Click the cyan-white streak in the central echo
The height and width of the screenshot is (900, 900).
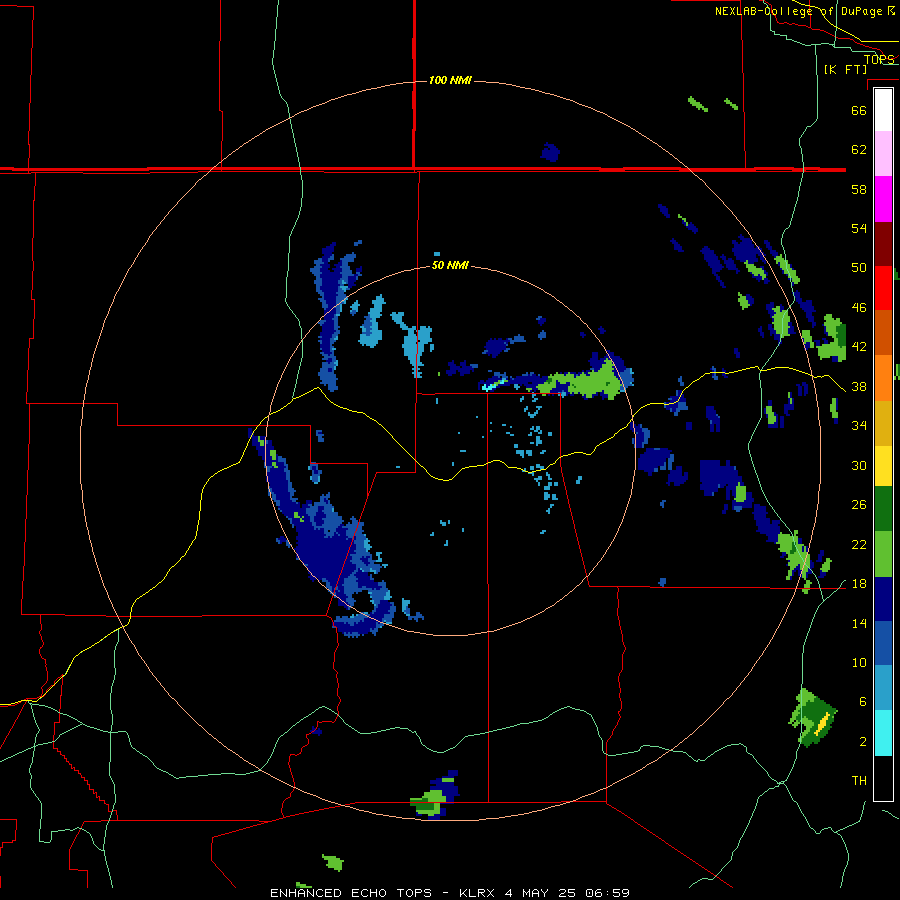pos(495,383)
